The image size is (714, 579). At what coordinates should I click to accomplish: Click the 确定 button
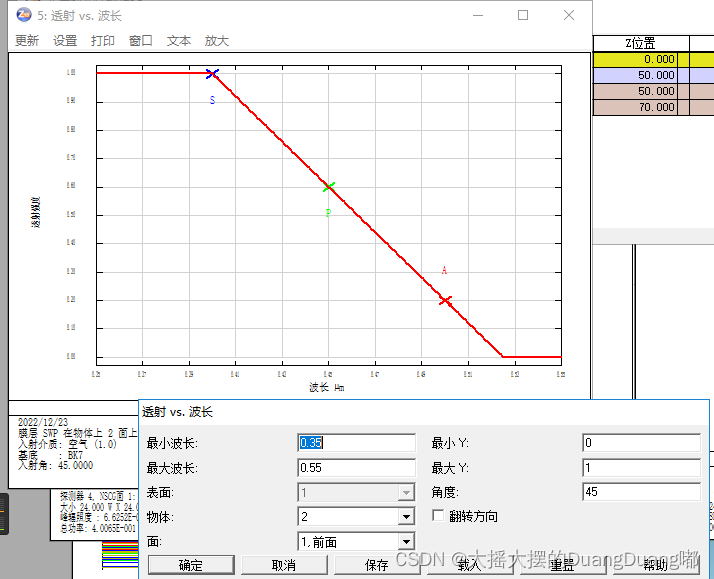coord(191,565)
